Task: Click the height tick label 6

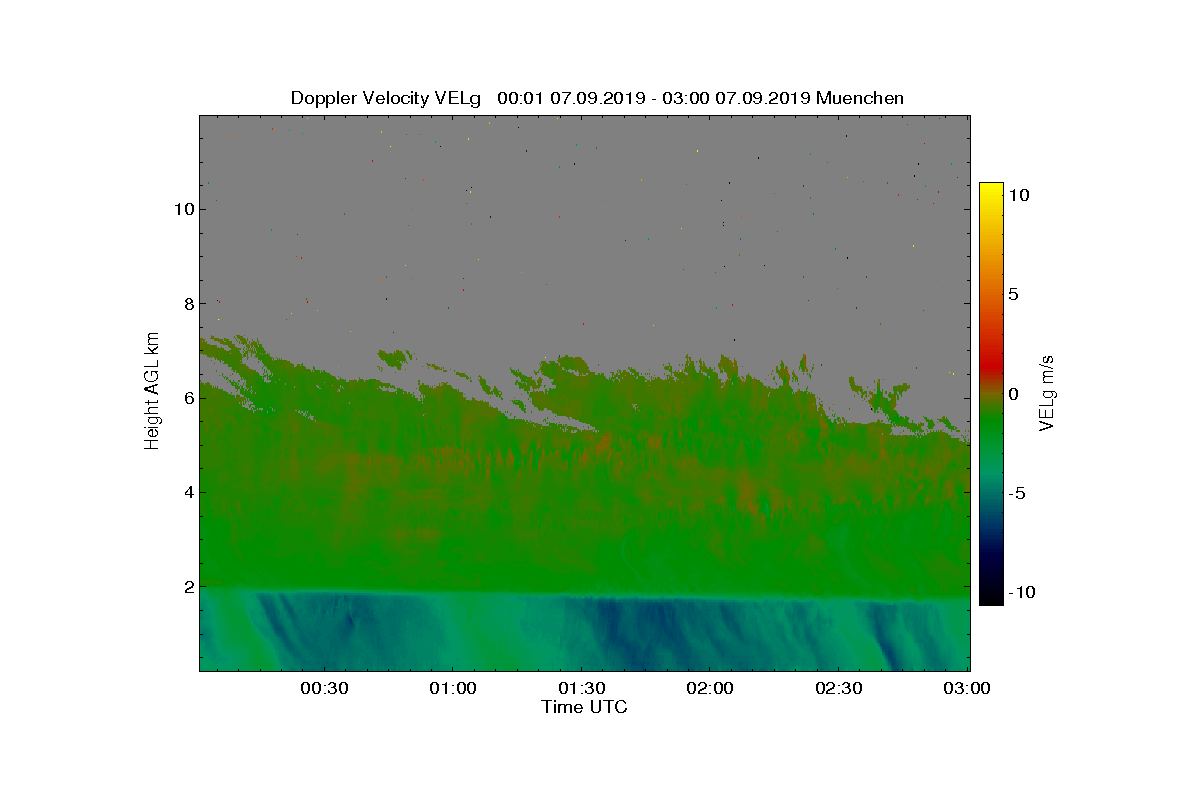Action: point(187,398)
